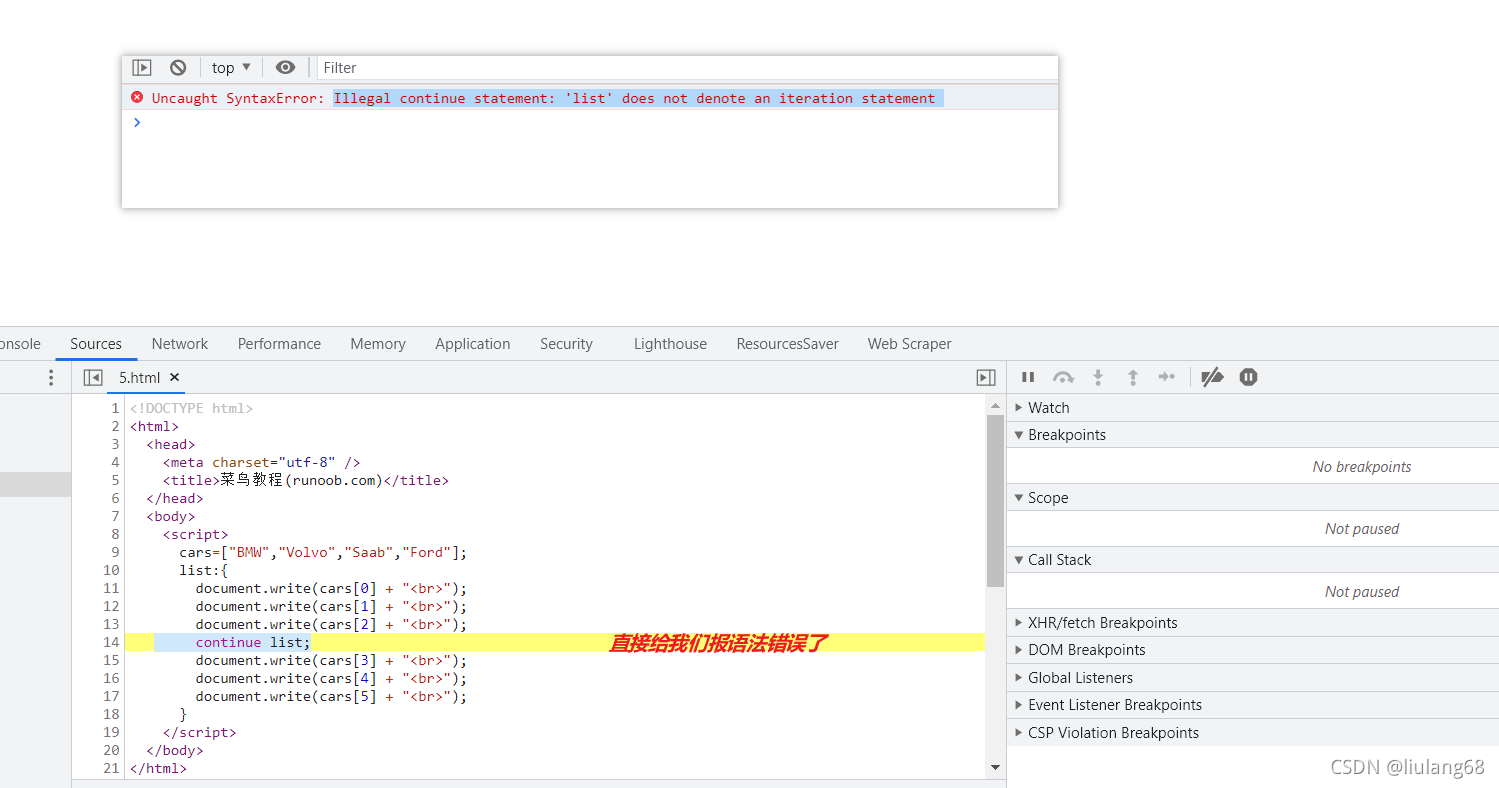The image size is (1499, 788).
Task: Switch to the Sources tab
Action: click(x=96, y=343)
